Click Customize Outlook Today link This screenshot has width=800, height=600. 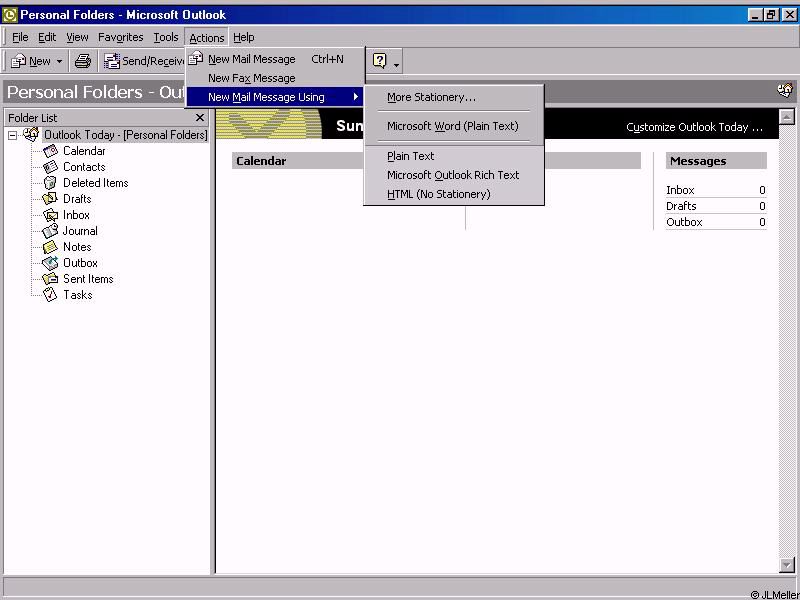694,127
